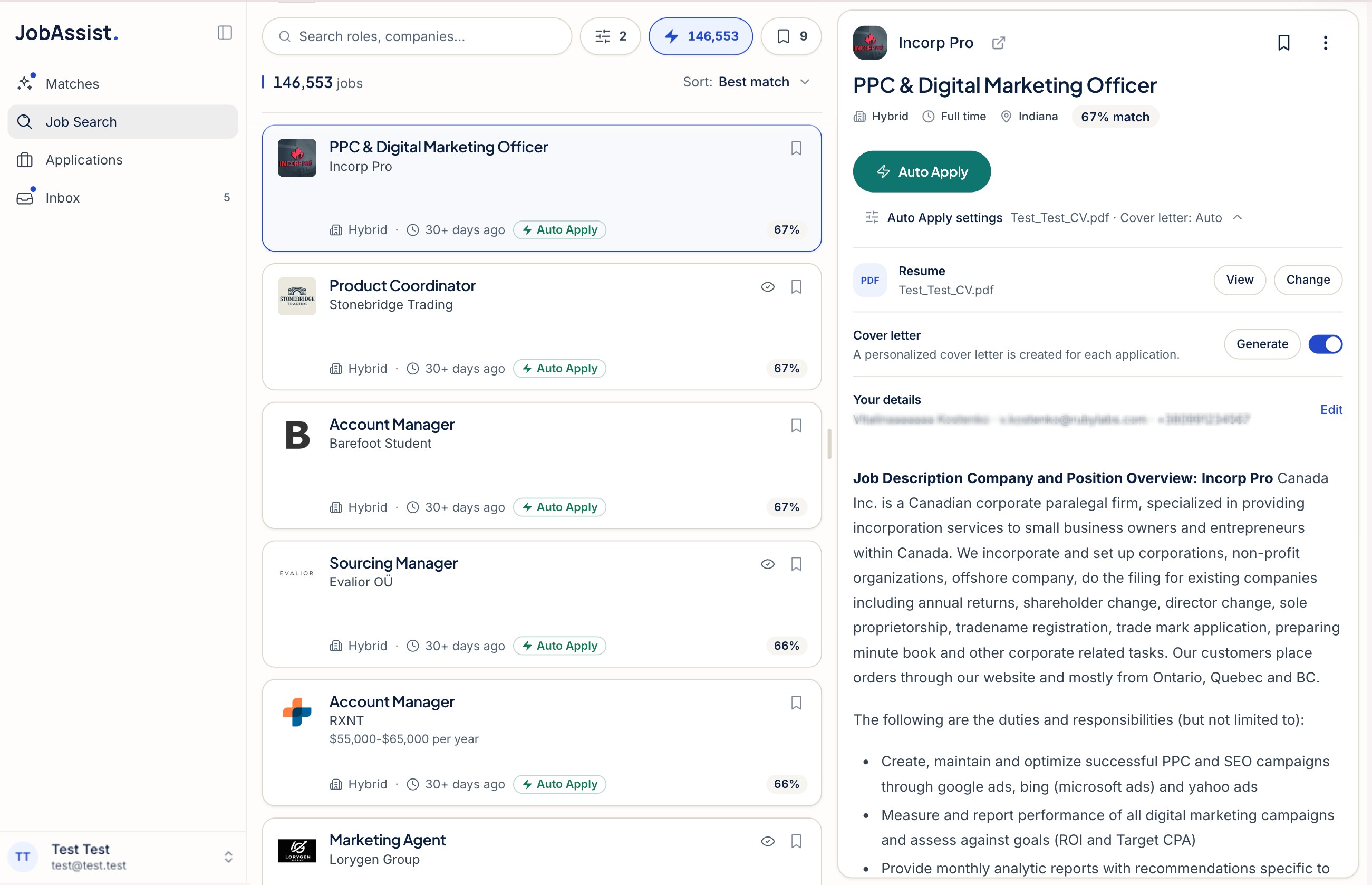Bookmark the Sourcing Manager job card
The width and height of the screenshot is (1372, 885).
click(796, 564)
